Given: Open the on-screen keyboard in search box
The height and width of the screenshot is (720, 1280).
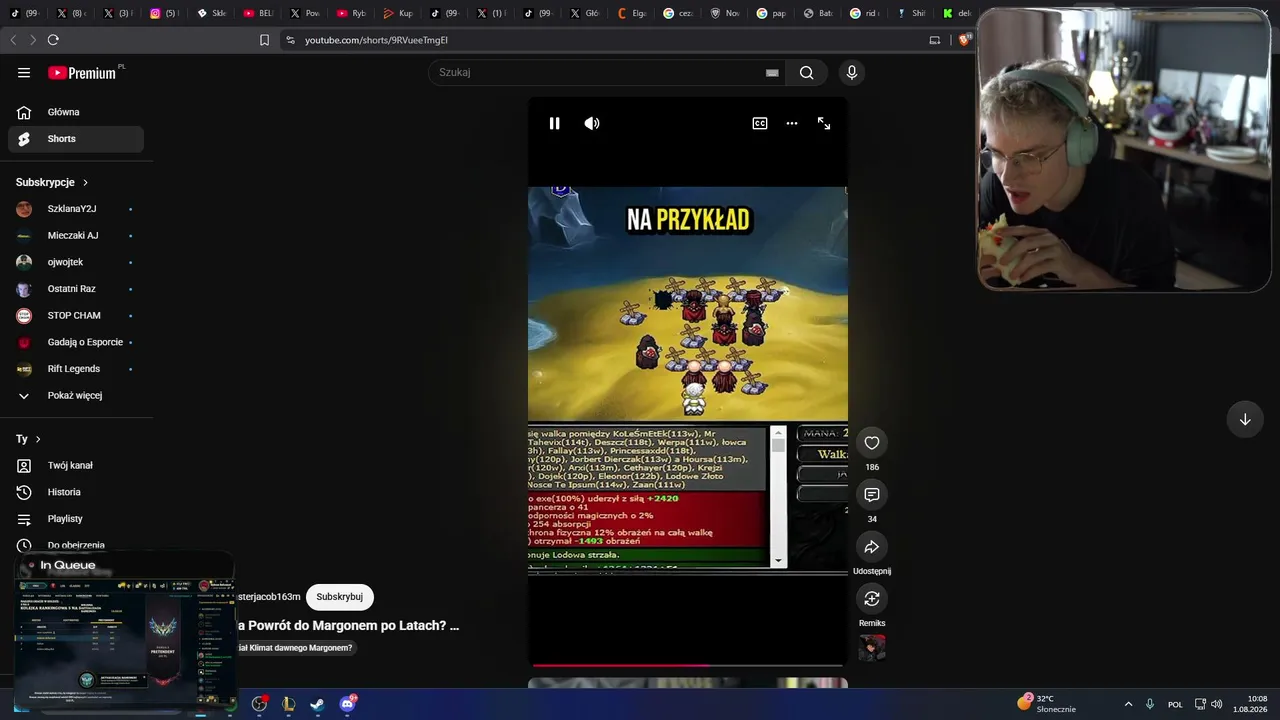Looking at the screenshot, I should 772,72.
